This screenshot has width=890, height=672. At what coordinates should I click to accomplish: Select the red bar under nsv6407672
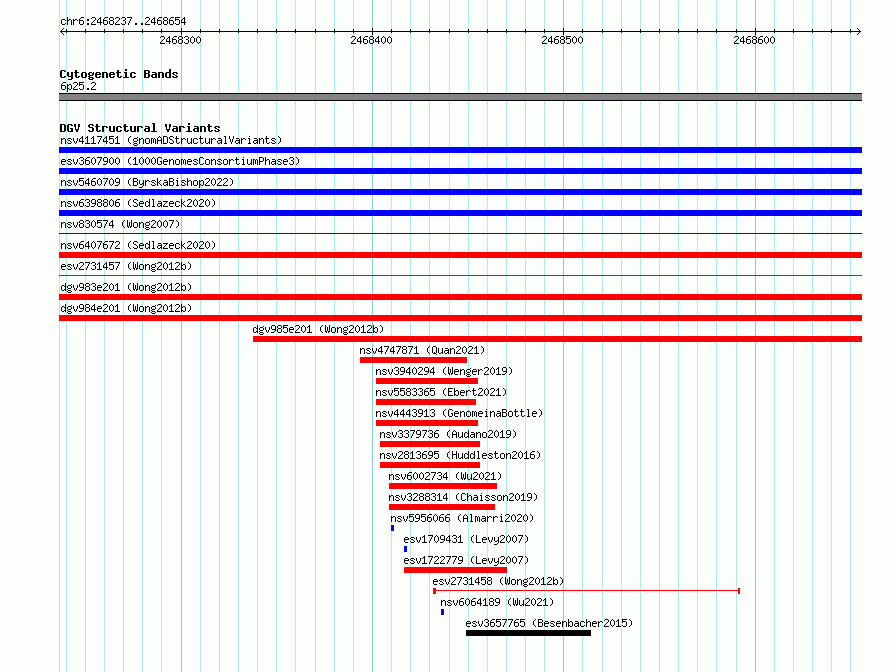point(460,255)
